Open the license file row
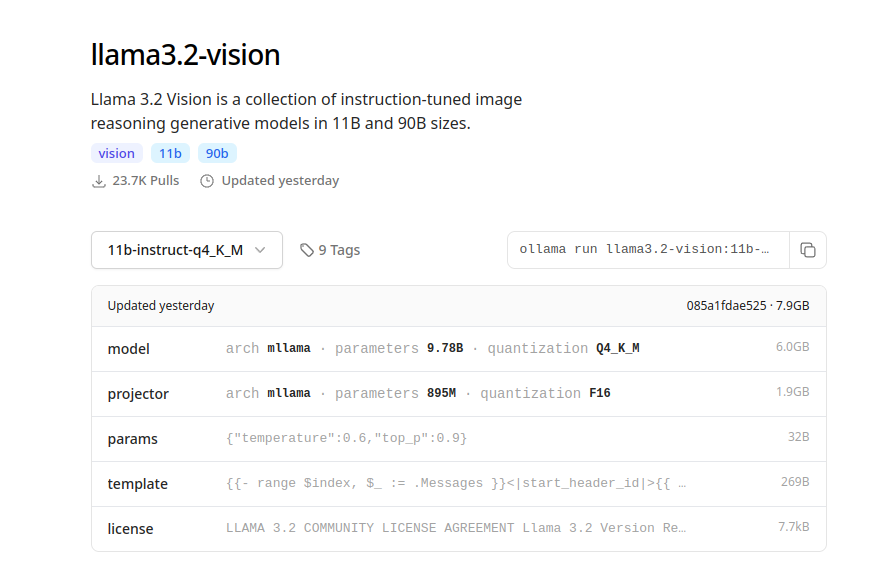The image size is (893, 586). tap(131, 529)
